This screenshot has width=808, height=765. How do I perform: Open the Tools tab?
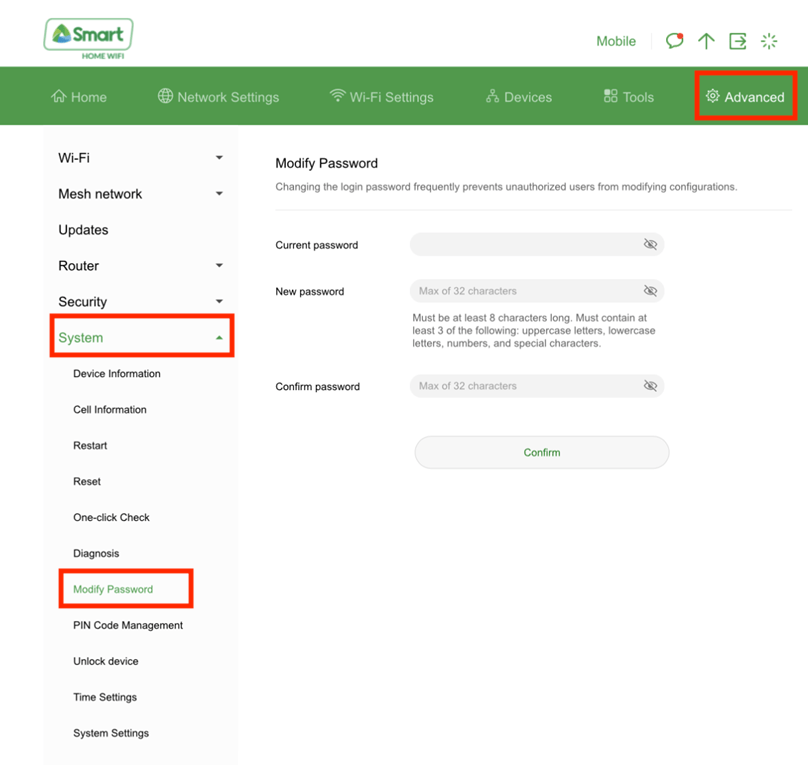(x=629, y=97)
